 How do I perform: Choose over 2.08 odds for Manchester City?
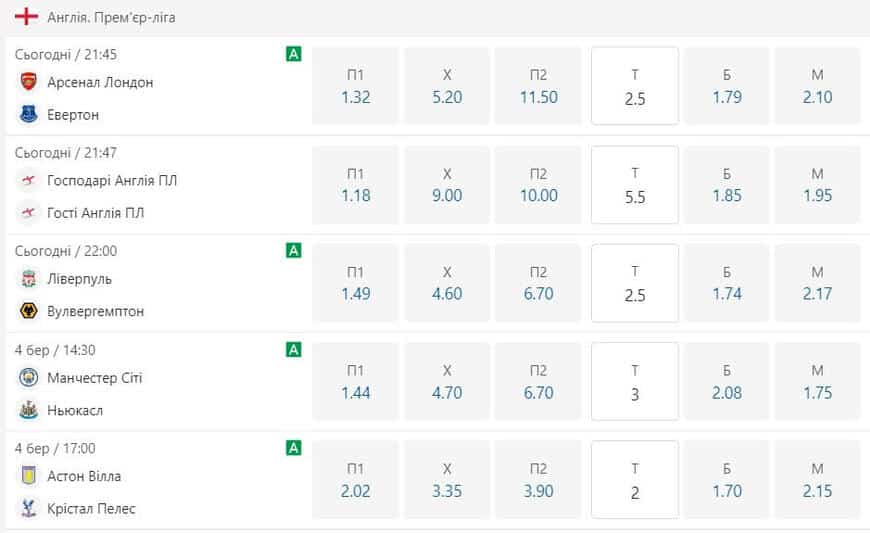(726, 381)
